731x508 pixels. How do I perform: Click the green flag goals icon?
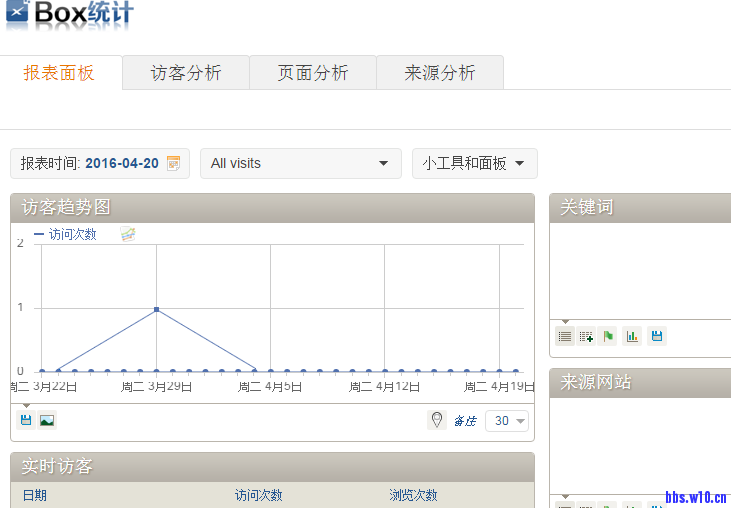[x=609, y=336]
